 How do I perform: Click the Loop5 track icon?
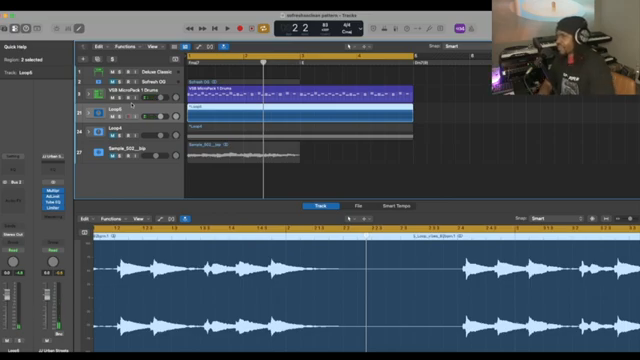point(98,113)
